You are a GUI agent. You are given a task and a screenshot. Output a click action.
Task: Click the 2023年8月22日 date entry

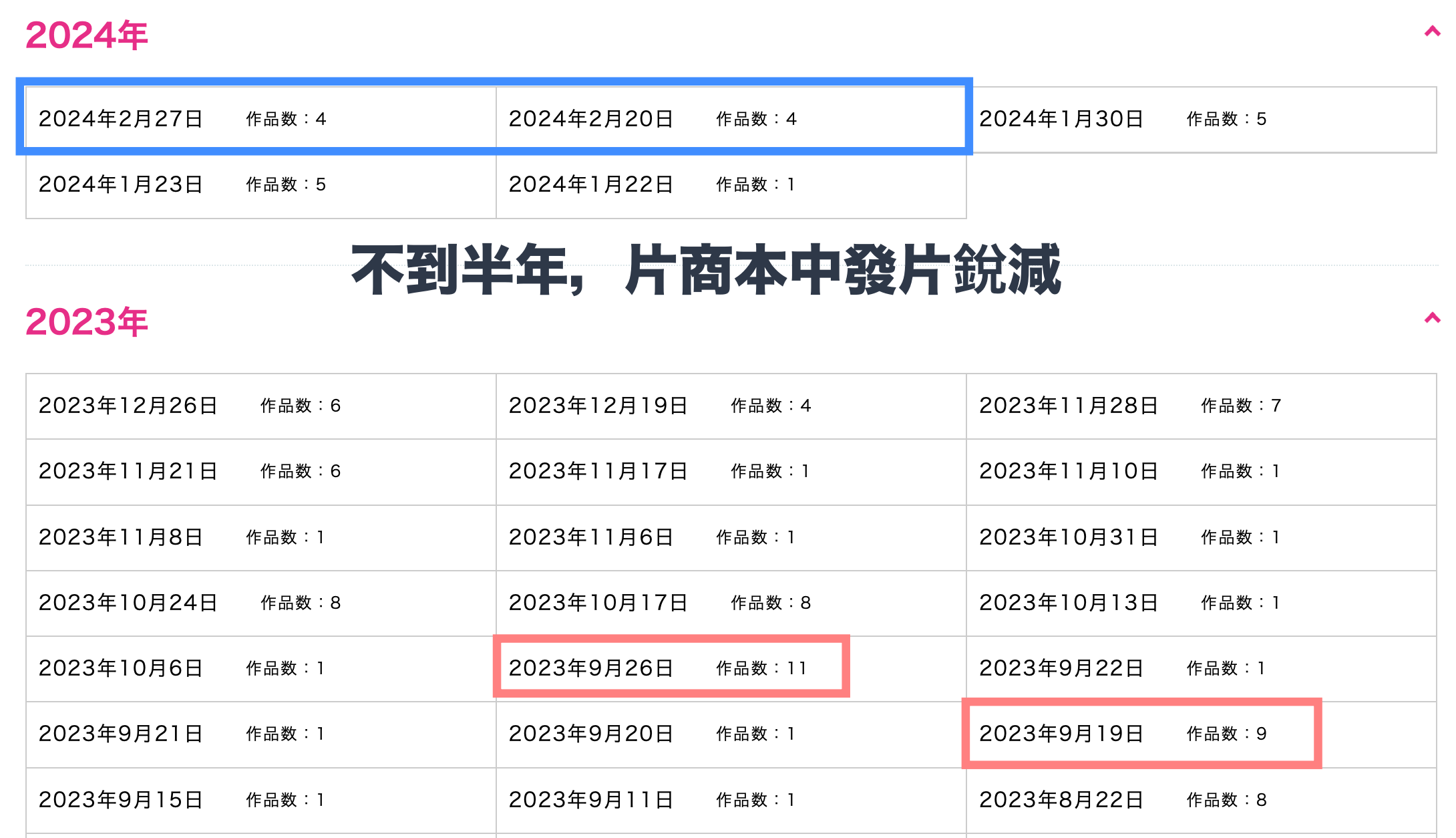1061,800
